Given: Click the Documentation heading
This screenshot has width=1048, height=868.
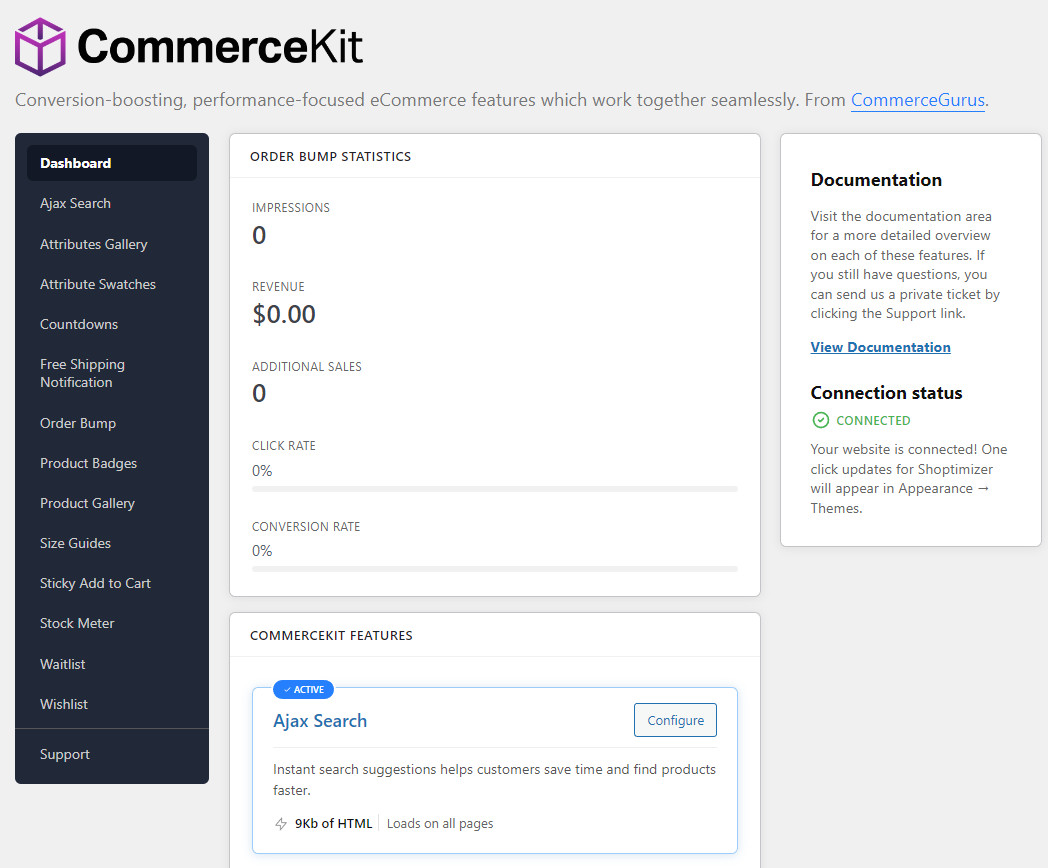Looking at the screenshot, I should 876,180.
